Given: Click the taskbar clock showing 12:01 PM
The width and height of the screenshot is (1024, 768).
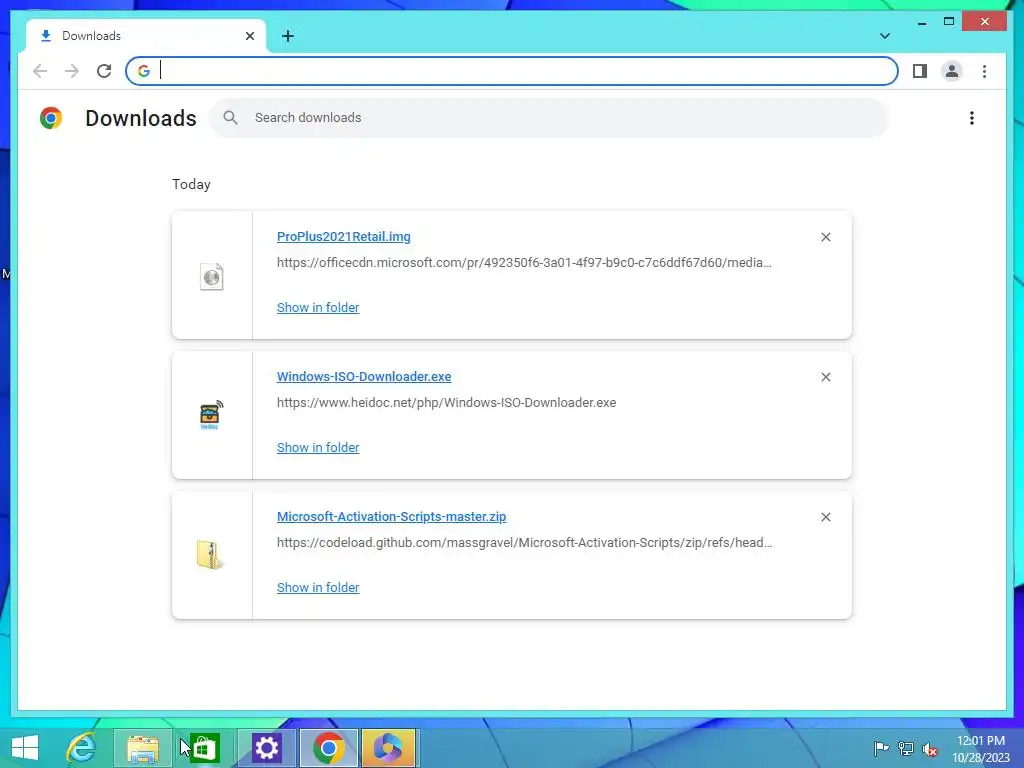Looking at the screenshot, I should click(x=981, y=748).
